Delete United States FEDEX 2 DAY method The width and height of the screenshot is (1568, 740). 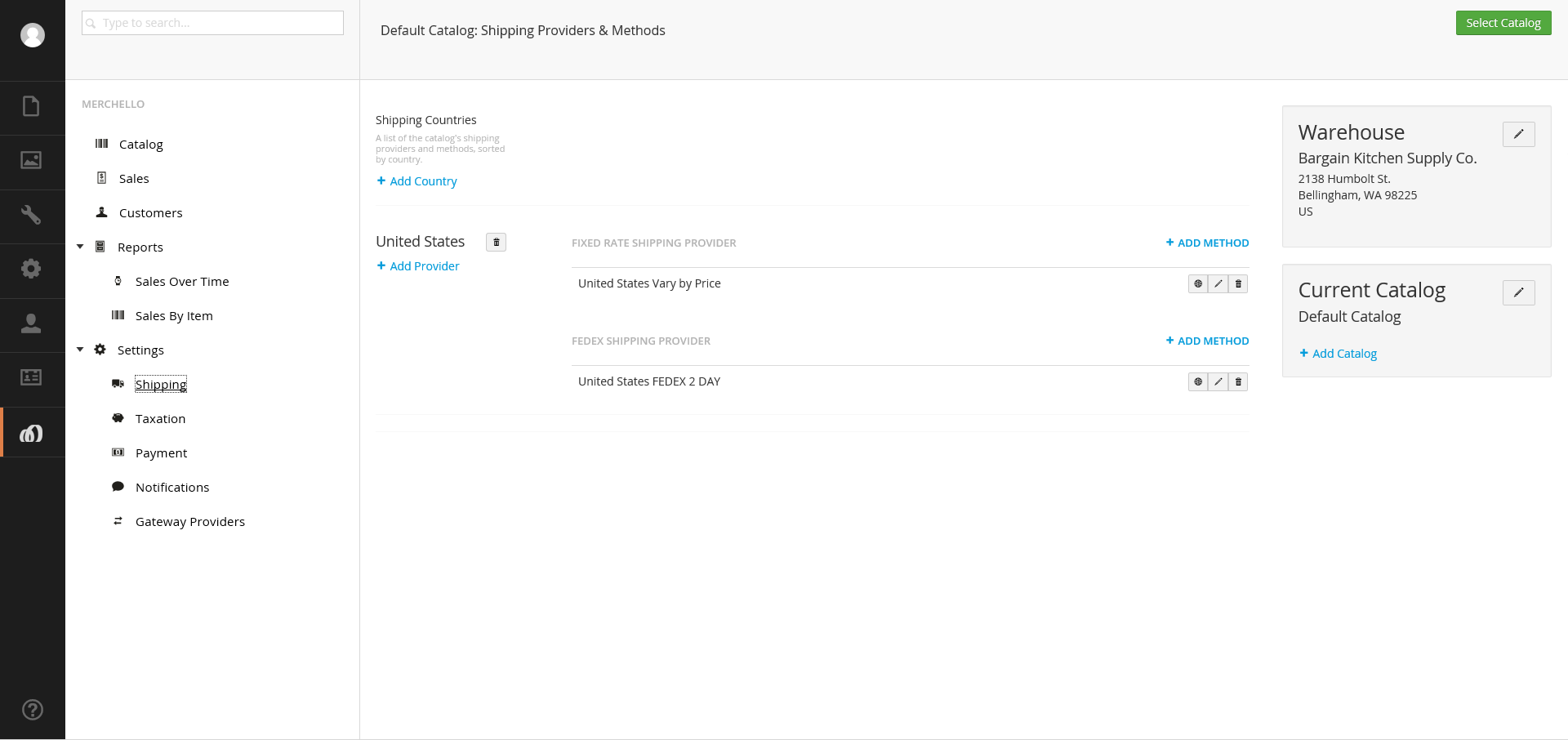point(1238,381)
